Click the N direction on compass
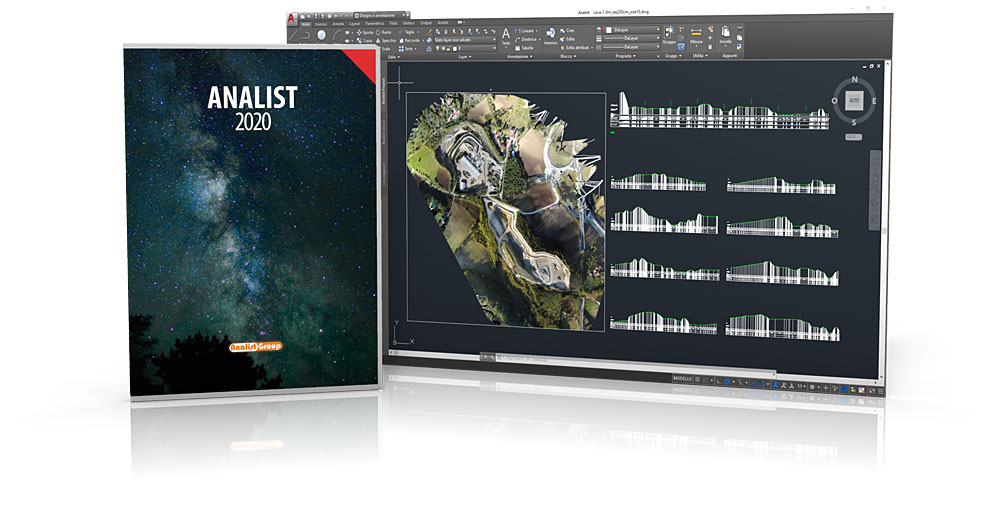Image resolution: width=1000 pixels, height=529 pixels. [x=855, y=80]
